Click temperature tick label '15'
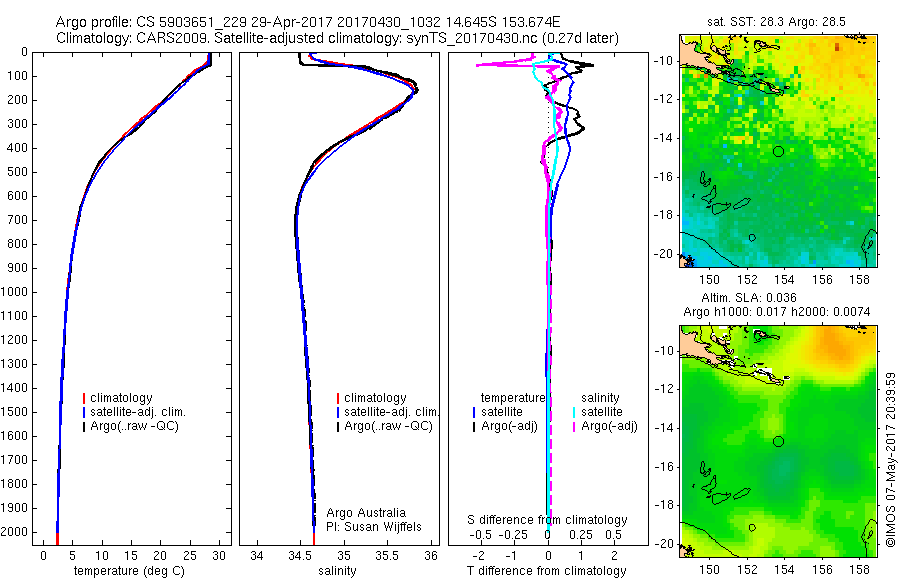This screenshot has height=580, width=900. 131,556
